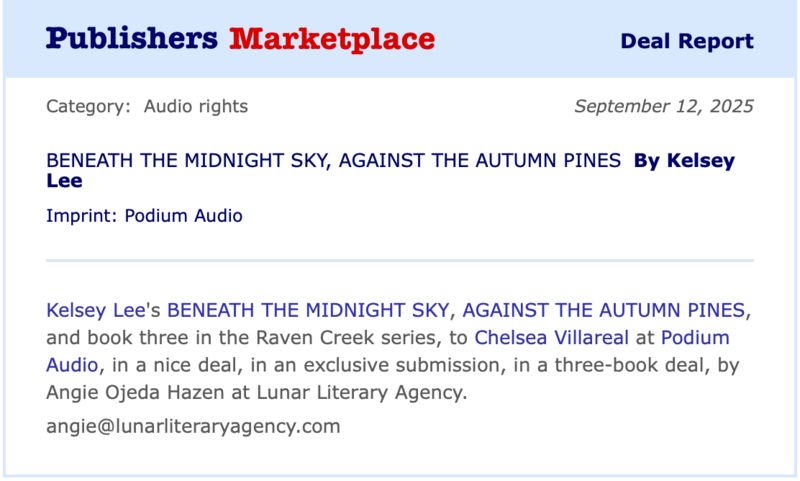Click the Audio rights category value
Screen dimensions: 800x481
(196, 106)
